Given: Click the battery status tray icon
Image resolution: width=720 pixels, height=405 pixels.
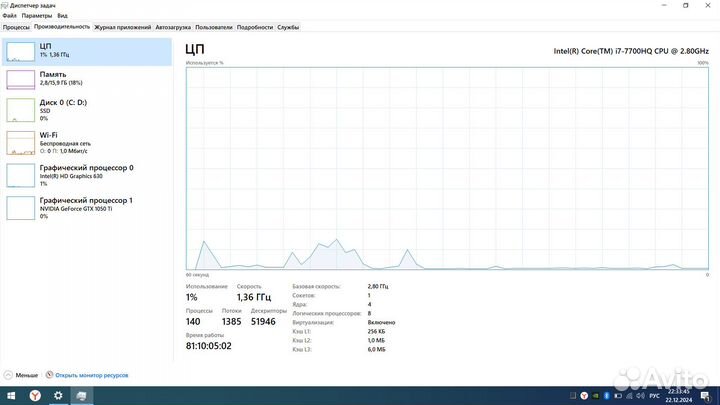Looking at the screenshot, I should point(618,396).
